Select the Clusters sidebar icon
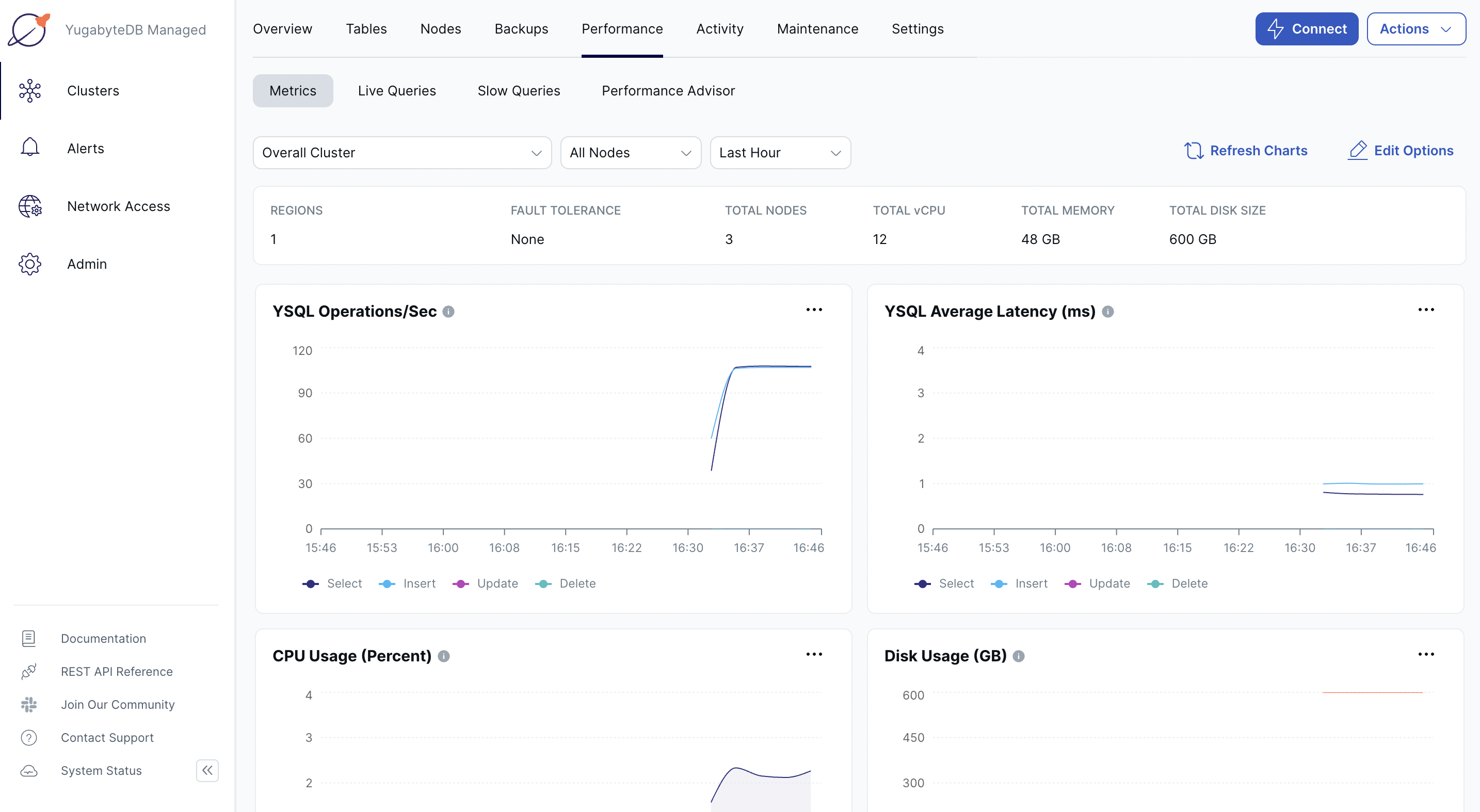 [30, 90]
